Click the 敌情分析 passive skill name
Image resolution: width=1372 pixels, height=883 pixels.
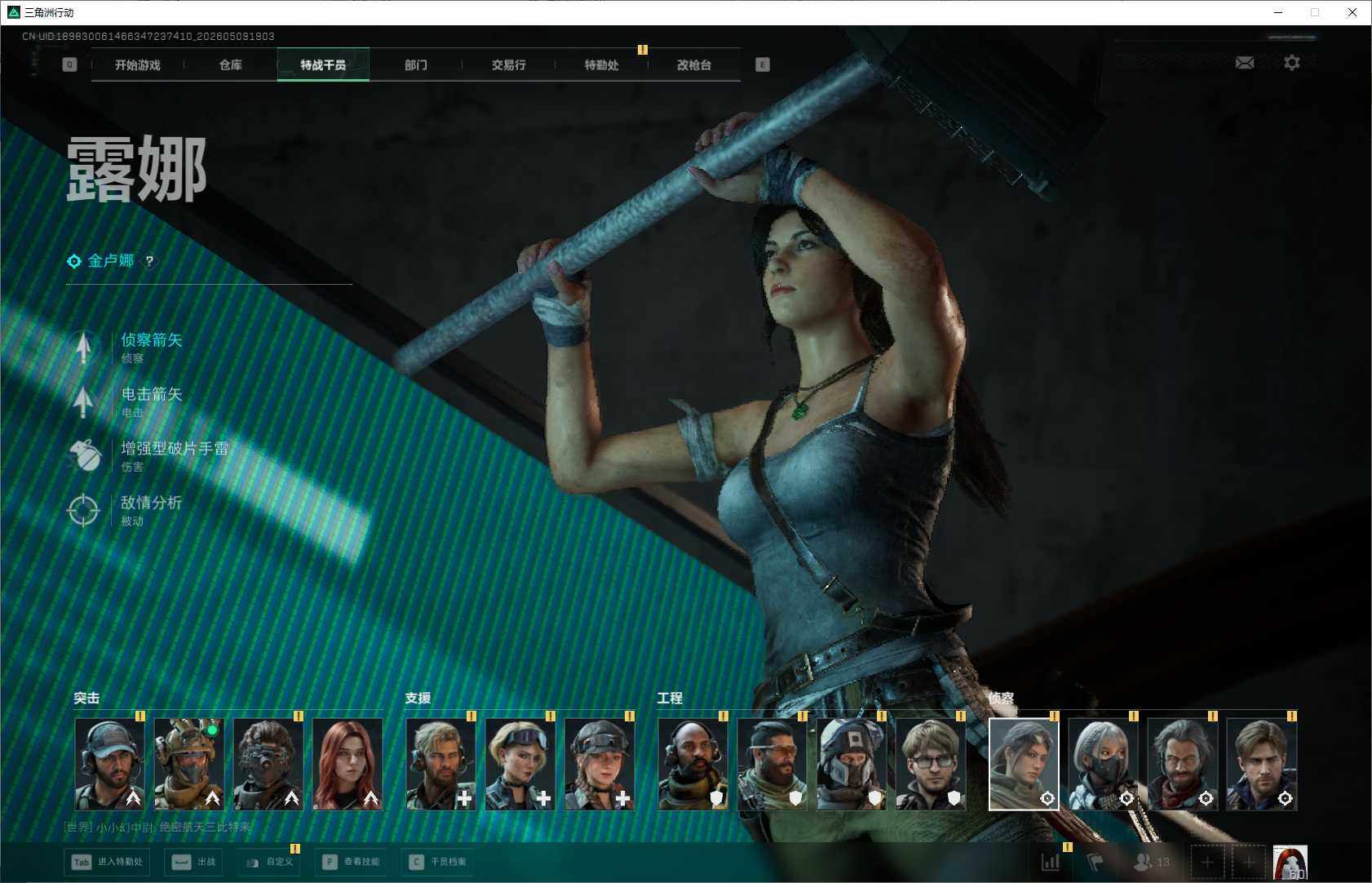[x=152, y=503]
